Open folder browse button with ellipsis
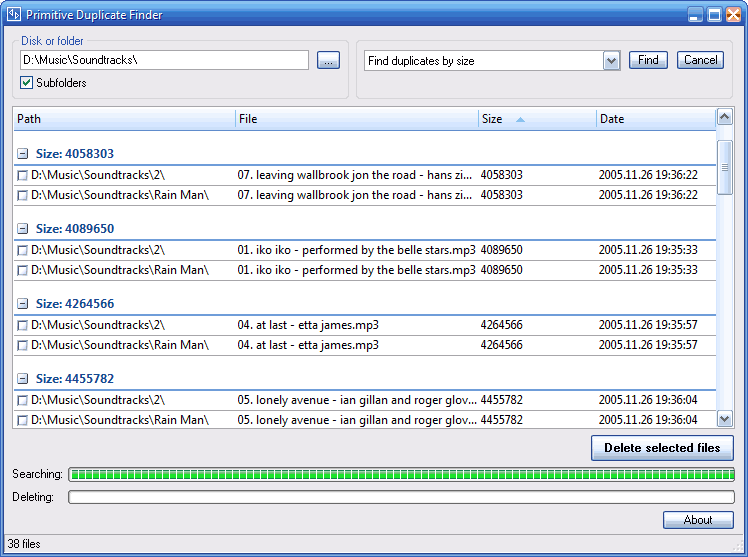 tap(328, 60)
